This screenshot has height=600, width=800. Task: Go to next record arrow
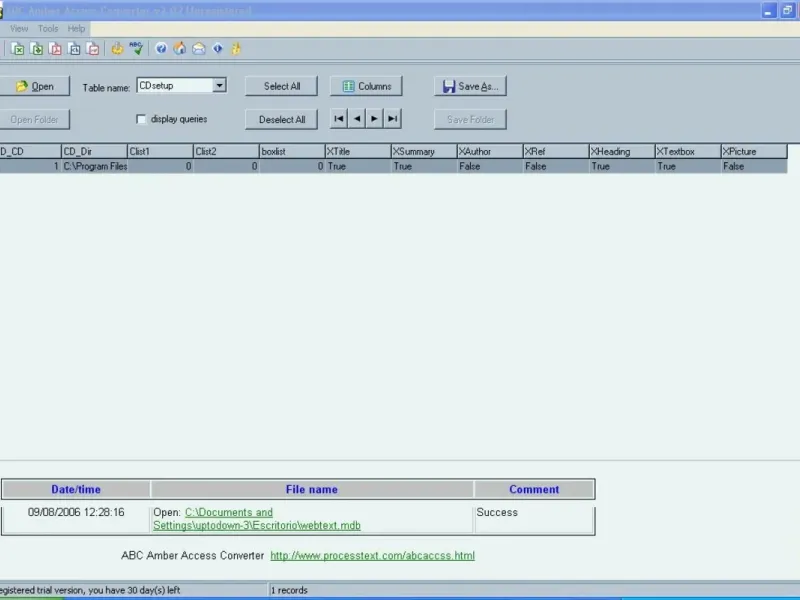pos(374,119)
